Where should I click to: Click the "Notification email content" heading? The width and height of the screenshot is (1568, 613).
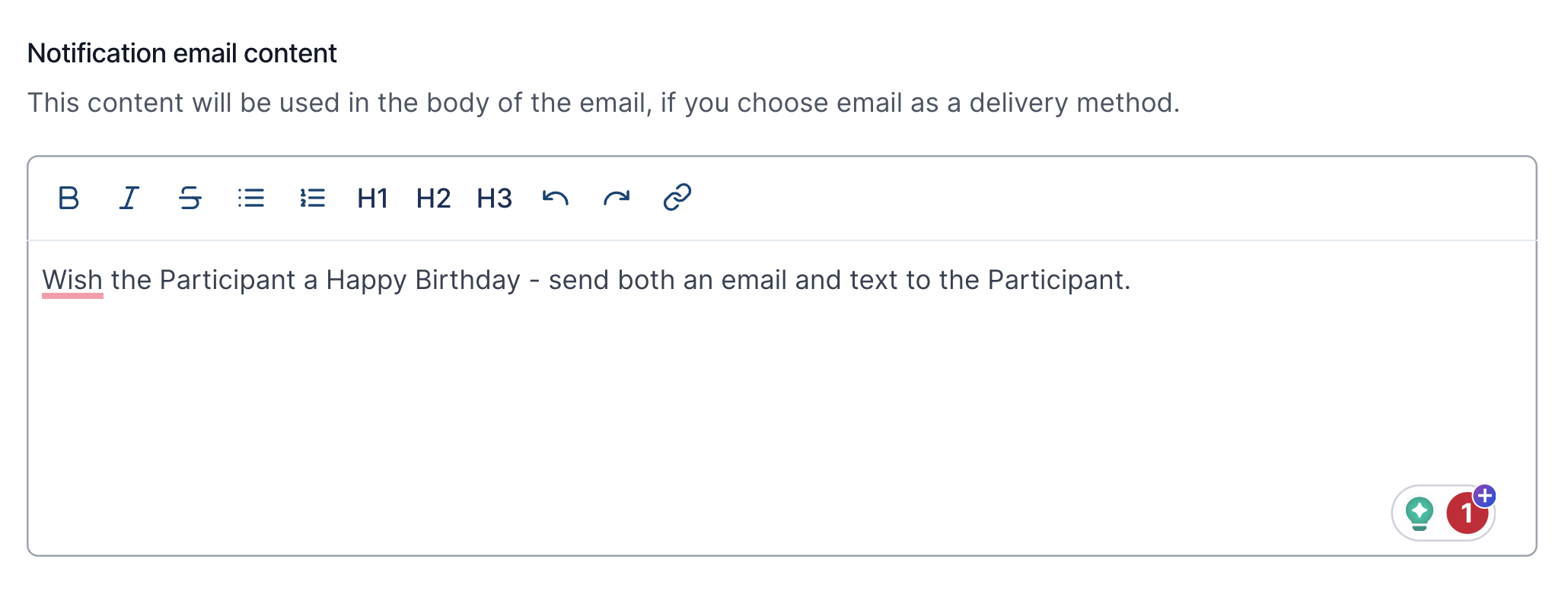tap(182, 53)
